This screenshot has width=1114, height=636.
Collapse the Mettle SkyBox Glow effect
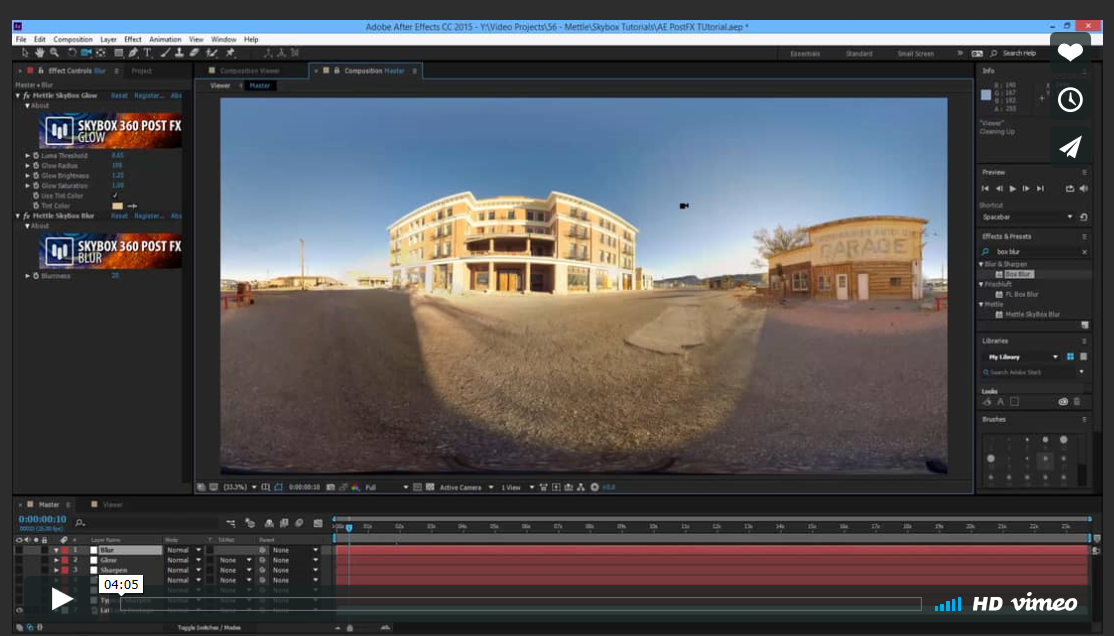18,96
